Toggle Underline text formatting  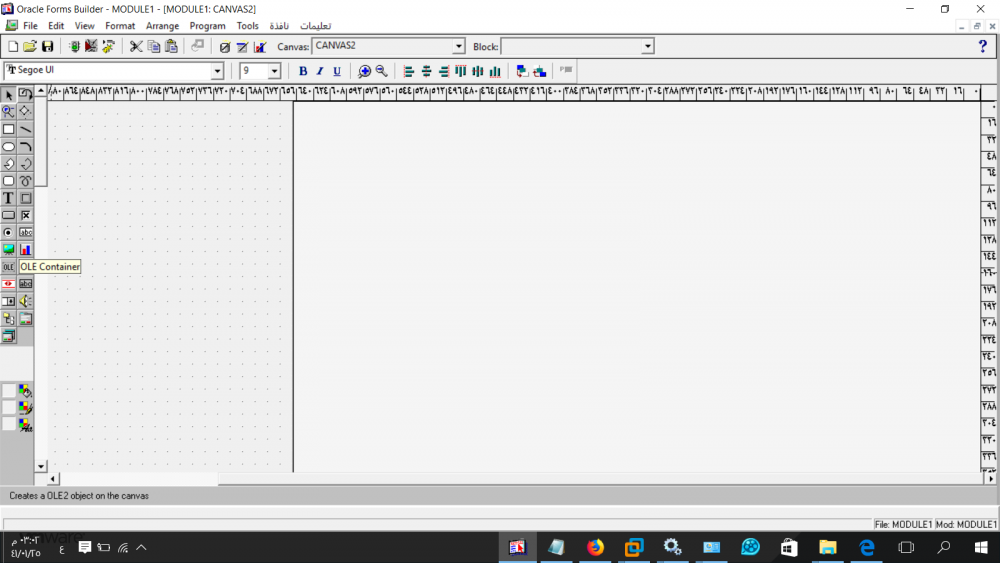[x=337, y=71]
